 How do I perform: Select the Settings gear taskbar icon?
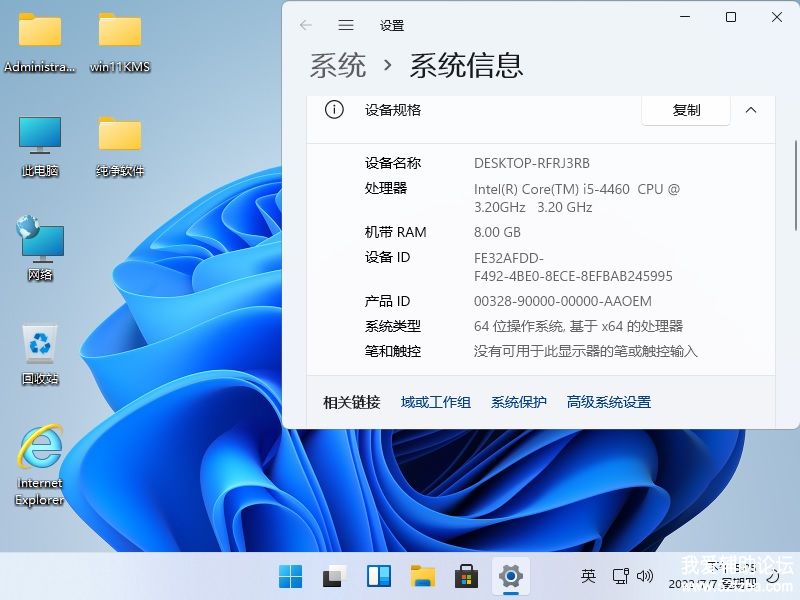pyautogui.click(x=511, y=577)
